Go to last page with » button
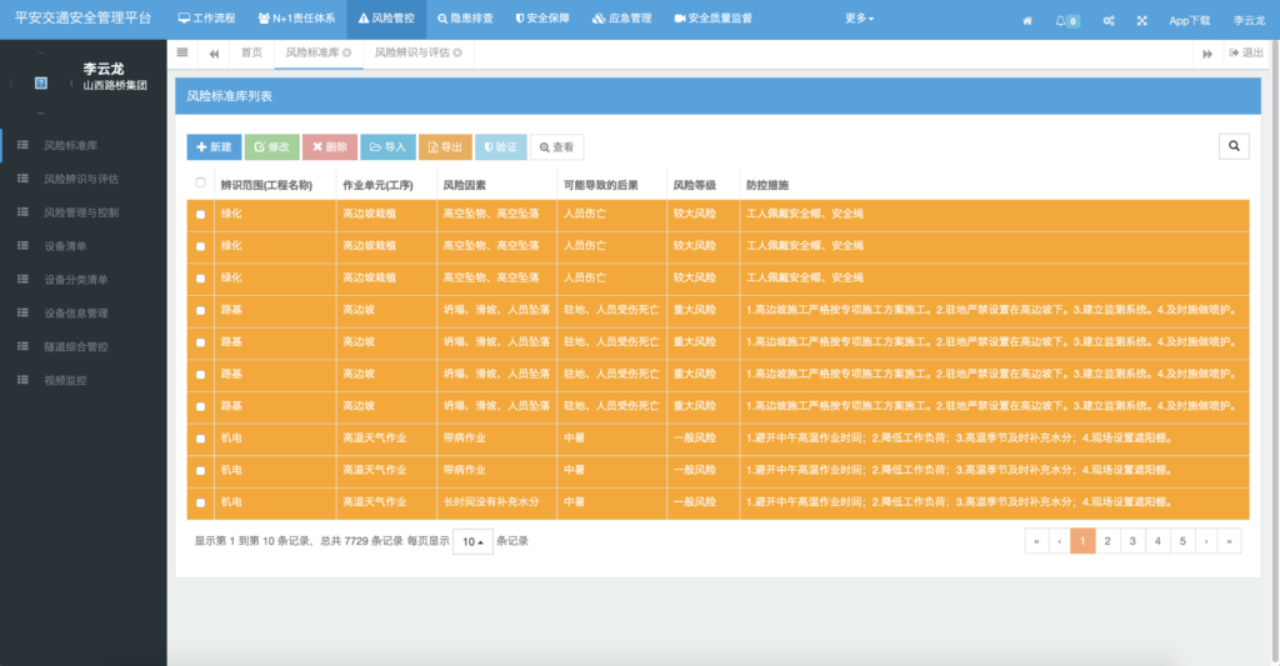The height and width of the screenshot is (666, 1280). (1230, 541)
